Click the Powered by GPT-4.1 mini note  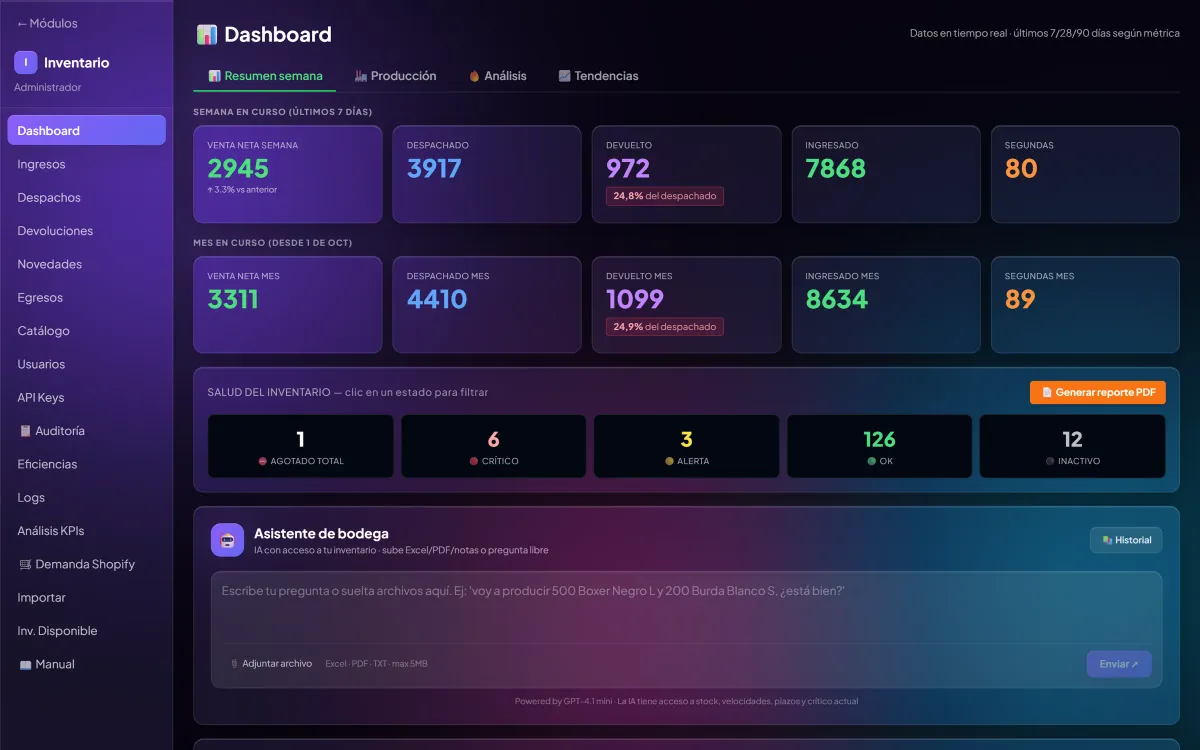click(686, 701)
